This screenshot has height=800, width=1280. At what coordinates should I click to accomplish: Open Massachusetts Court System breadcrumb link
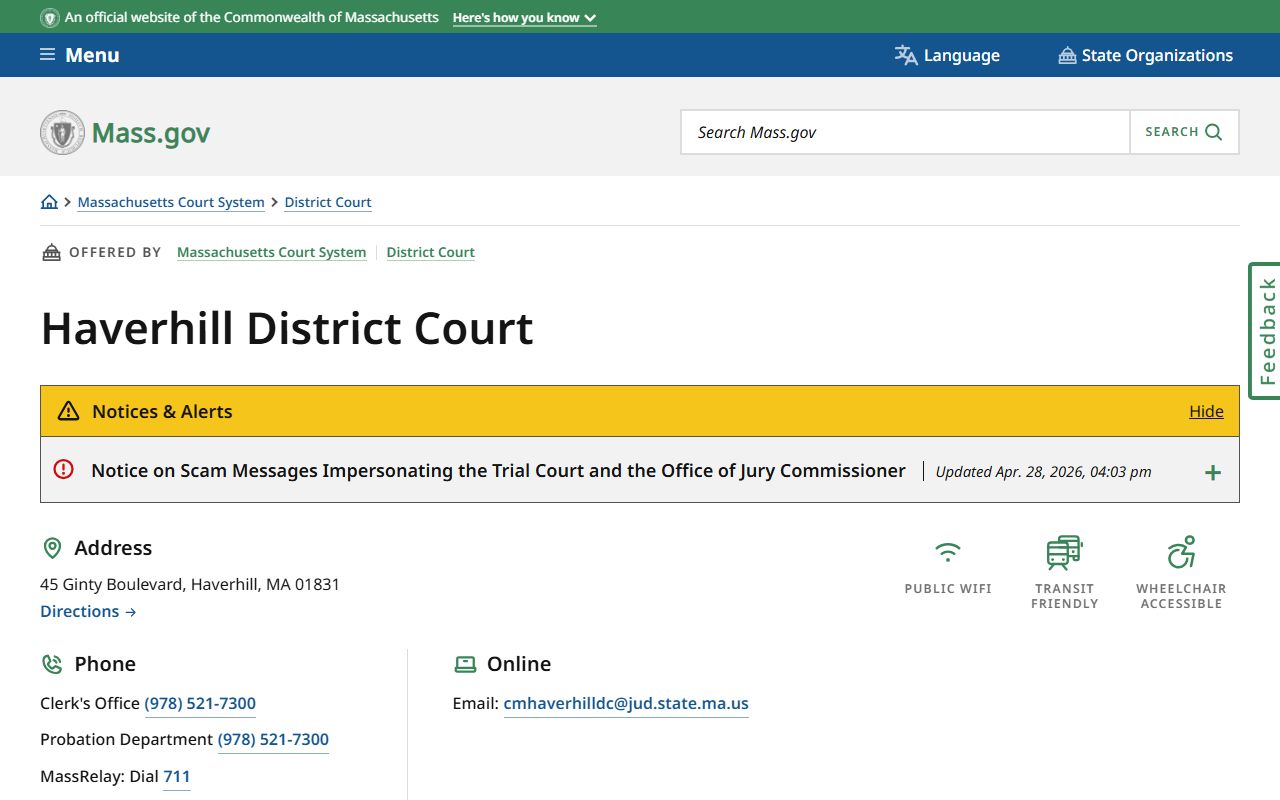pos(171,202)
